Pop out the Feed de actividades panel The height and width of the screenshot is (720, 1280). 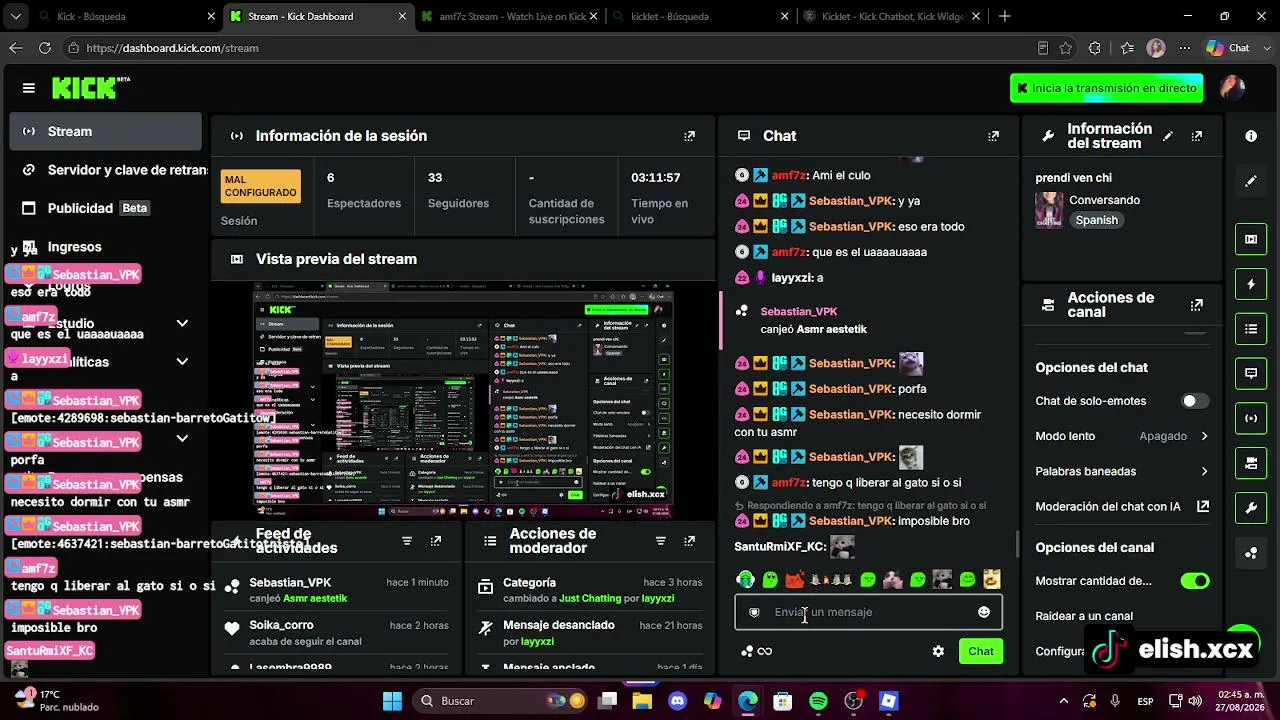tap(436, 541)
